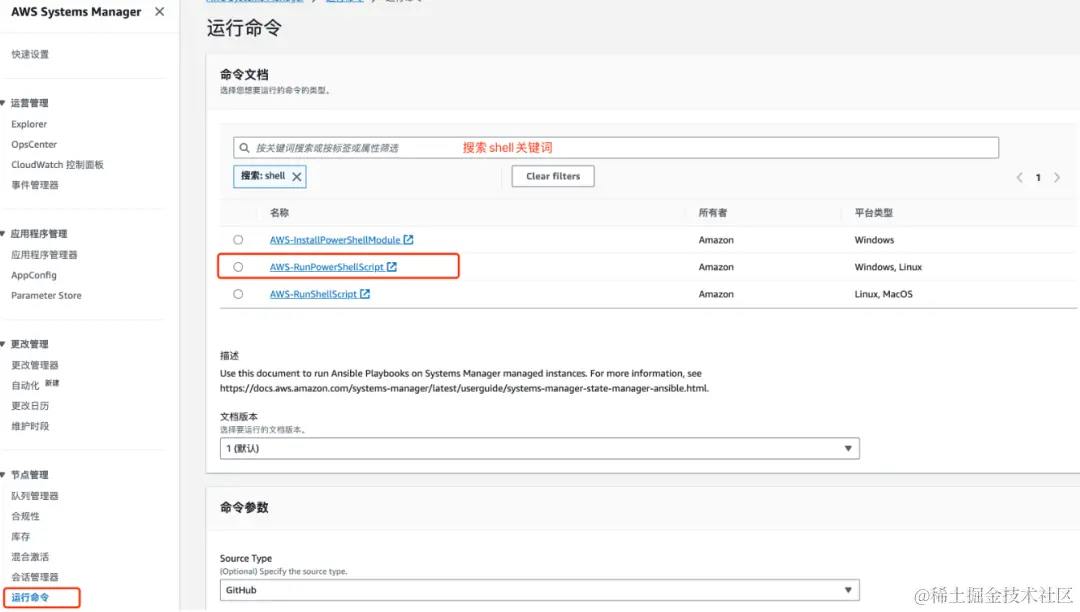Screen dimensions: 1080x612
Task: Click 'Linux, MacOS' platform cell
Action: click(x=884, y=294)
